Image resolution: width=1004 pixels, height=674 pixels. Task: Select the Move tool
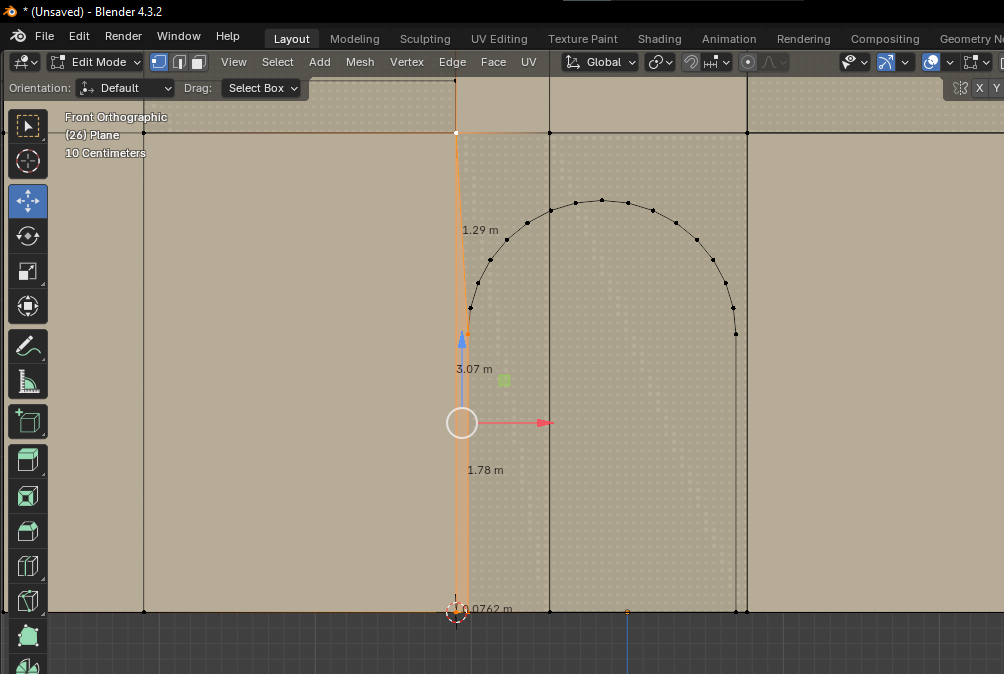(28, 201)
